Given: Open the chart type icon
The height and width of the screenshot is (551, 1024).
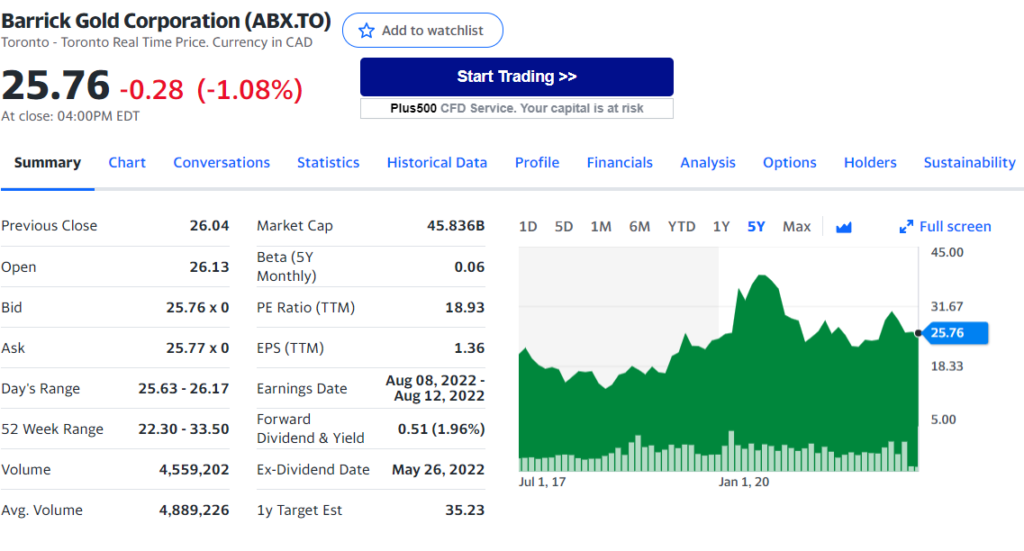Looking at the screenshot, I should [x=843, y=227].
